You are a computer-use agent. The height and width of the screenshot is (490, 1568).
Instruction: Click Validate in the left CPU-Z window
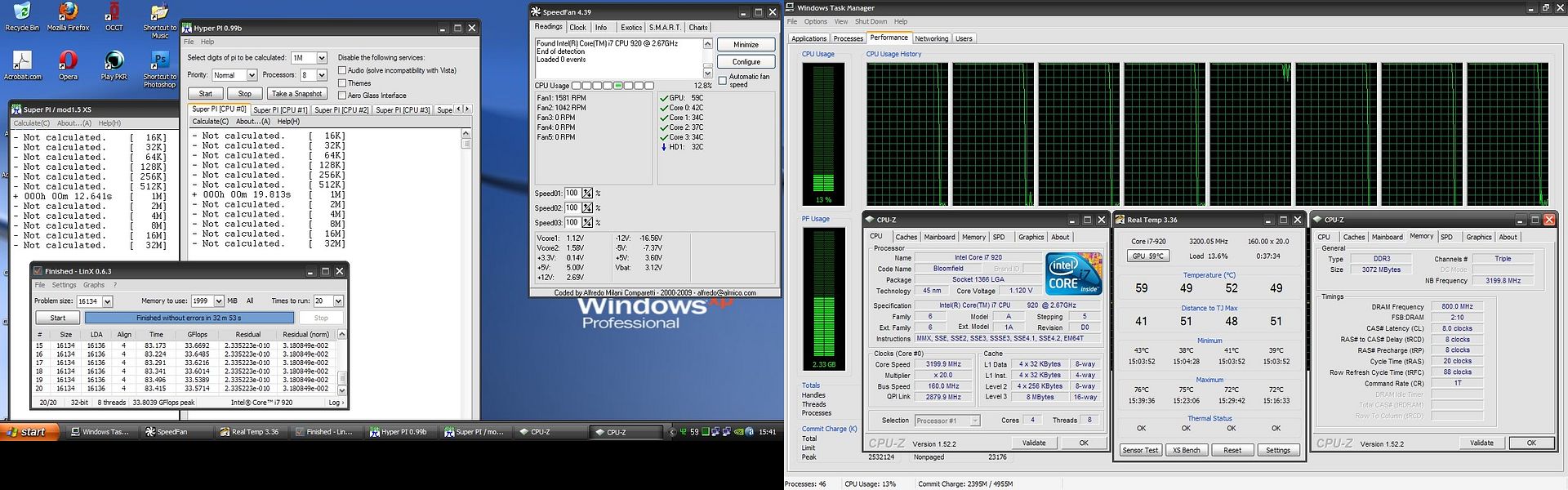[x=1034, y=443]
